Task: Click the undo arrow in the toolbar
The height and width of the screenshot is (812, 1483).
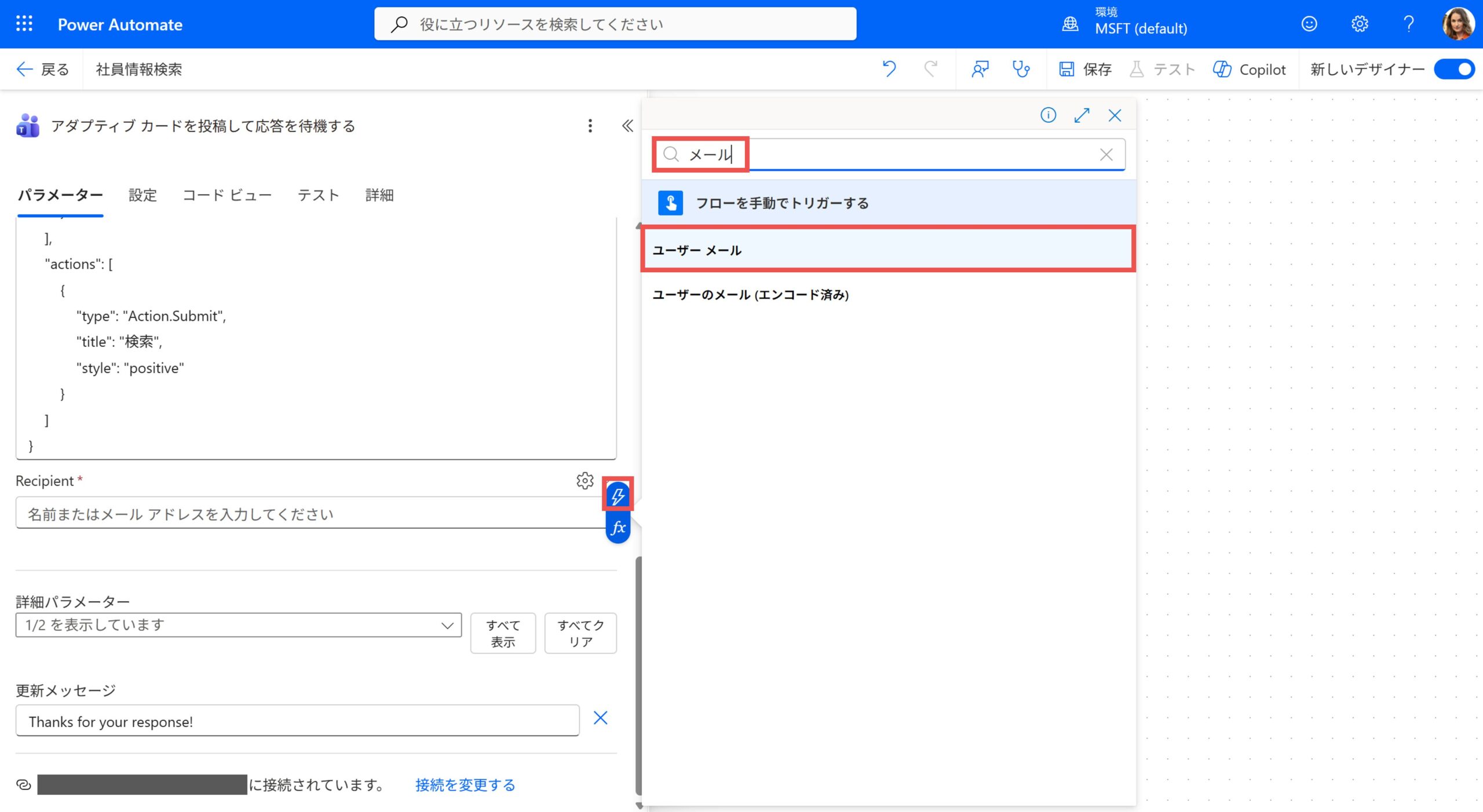Action: click(889, 70)
